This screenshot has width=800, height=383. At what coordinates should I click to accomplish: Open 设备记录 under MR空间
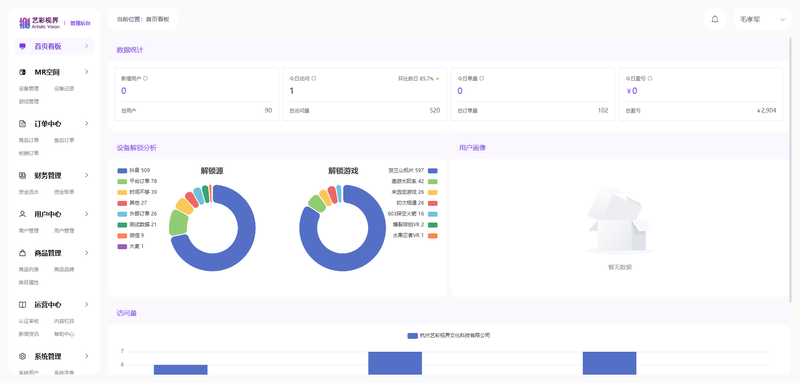point(64,89)
